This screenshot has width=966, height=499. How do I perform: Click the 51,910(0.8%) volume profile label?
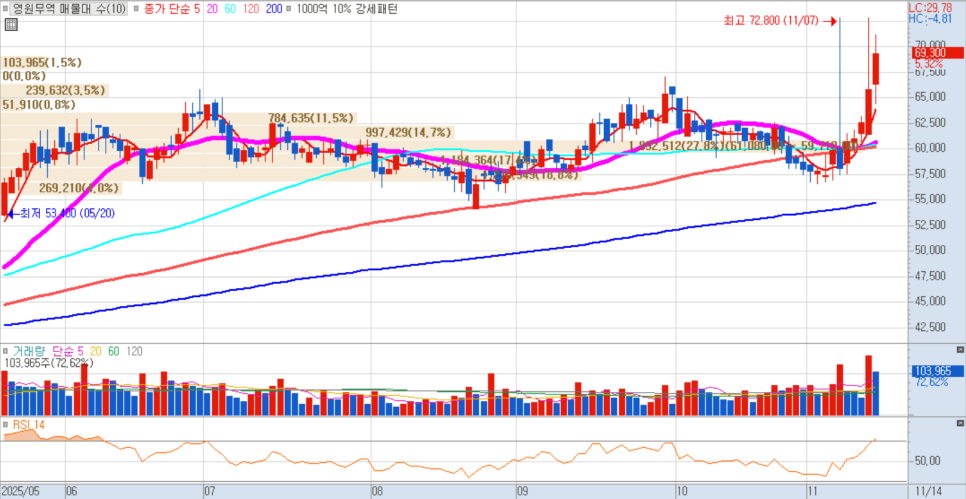tap(39, 105)
